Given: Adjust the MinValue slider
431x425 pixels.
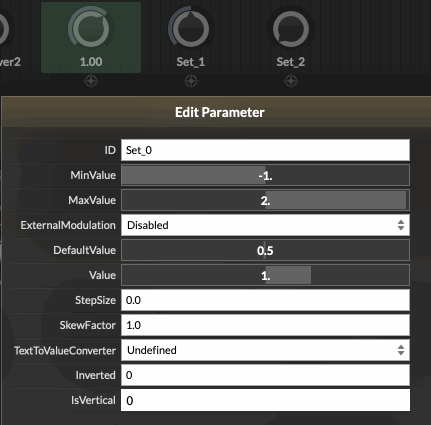Looking at the screenshot, I should [x=265, y=175].
